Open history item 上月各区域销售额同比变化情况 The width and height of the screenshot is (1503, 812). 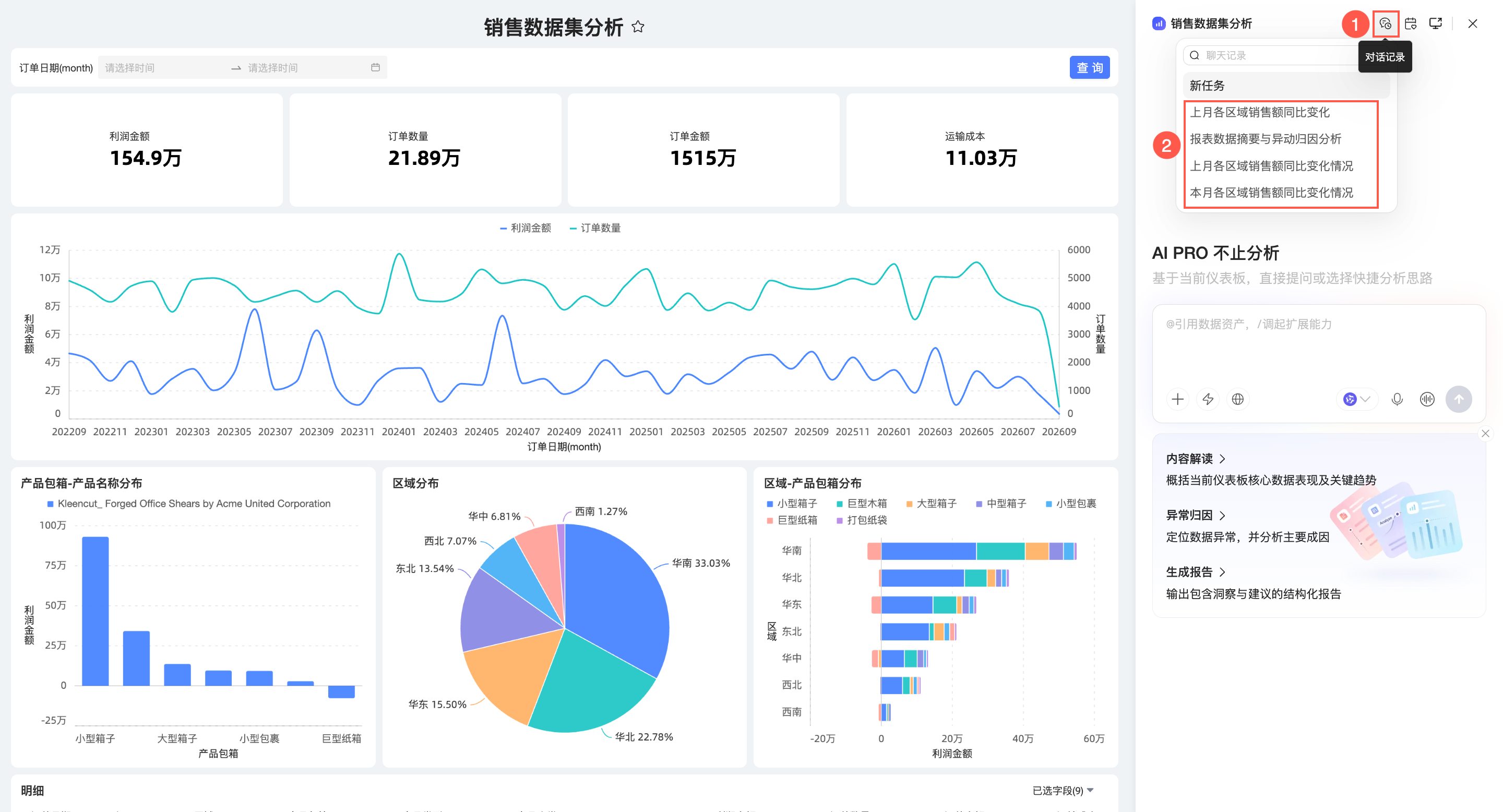1271,166
